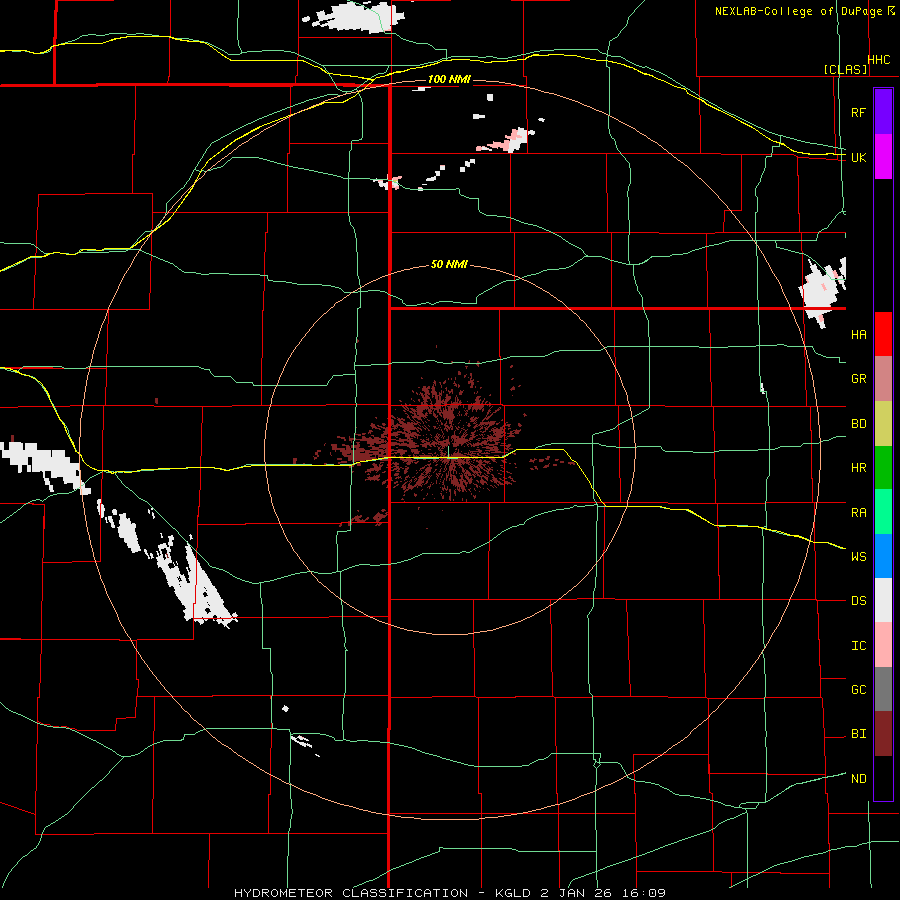Click the HR green legend swatch
The height and width of the screenshot is (900, 900).
click(x=883, y=467)
